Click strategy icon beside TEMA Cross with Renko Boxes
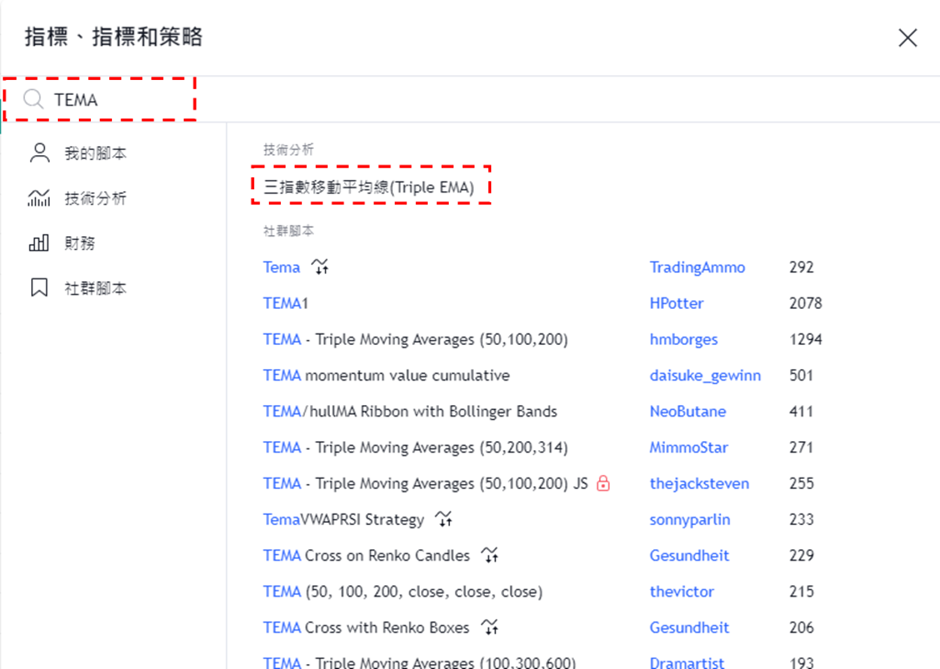Image resolution: width=940 pixels, height=669 pixels. [489, 627]
